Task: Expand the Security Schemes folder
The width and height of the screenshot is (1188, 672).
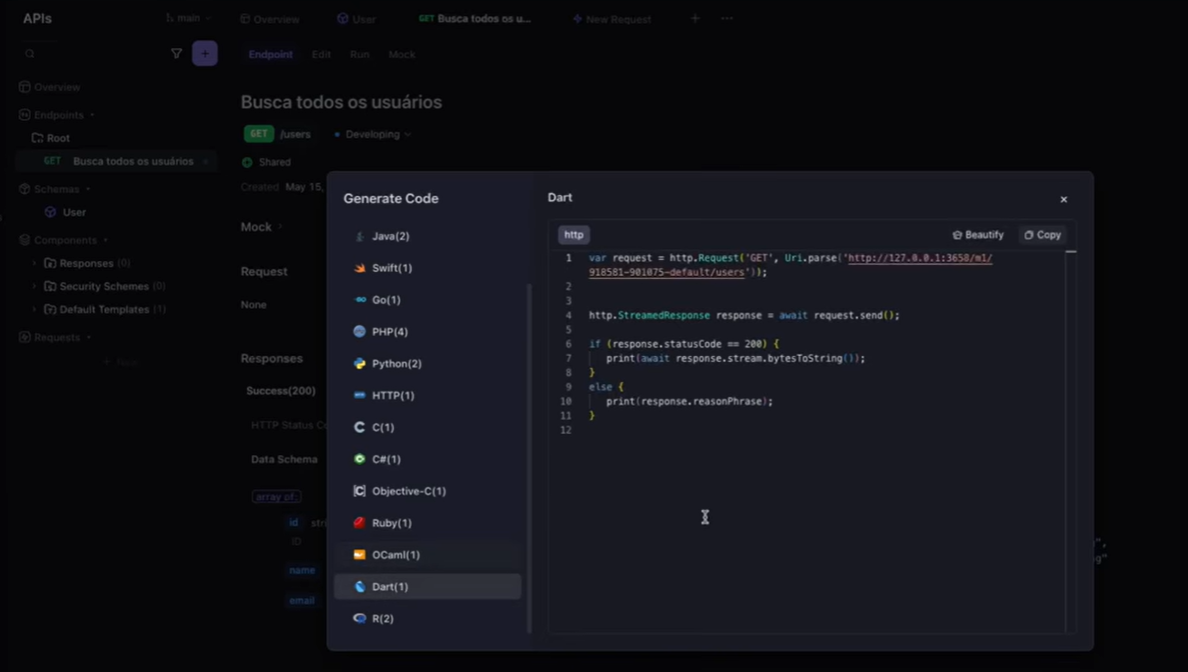Action: point(35,286)
